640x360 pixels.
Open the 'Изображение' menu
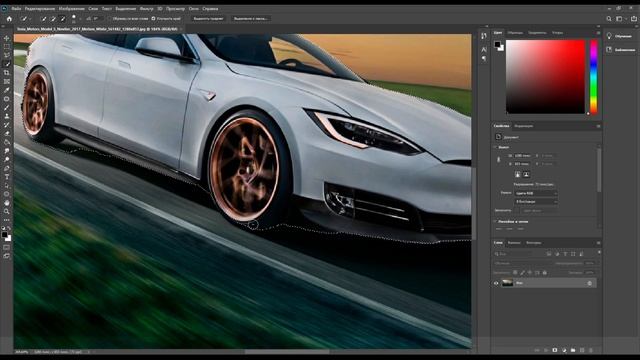pos(72,9)
